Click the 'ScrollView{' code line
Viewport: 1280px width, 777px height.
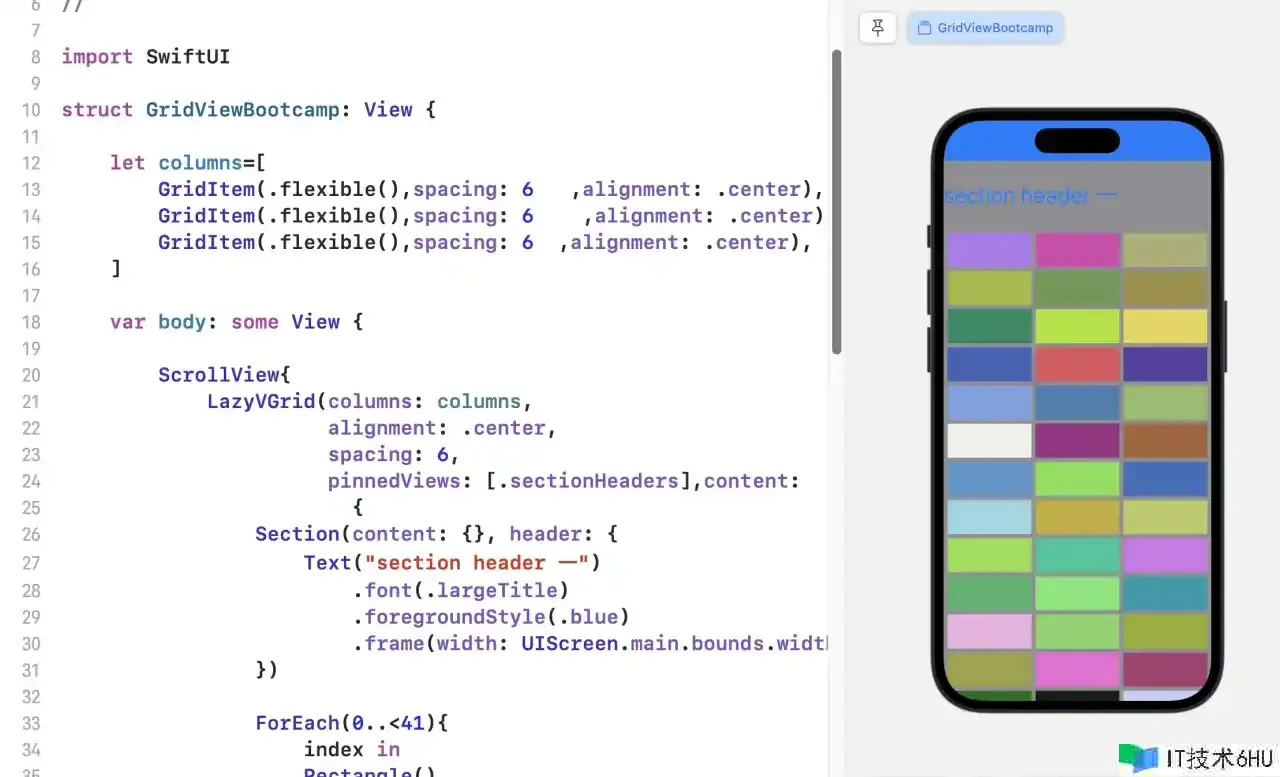pos(224,375)
